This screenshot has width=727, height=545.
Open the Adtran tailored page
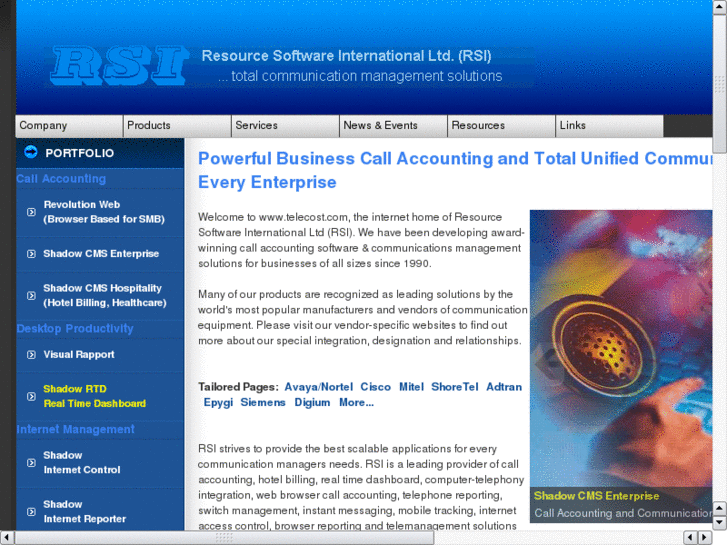point(504,387)
